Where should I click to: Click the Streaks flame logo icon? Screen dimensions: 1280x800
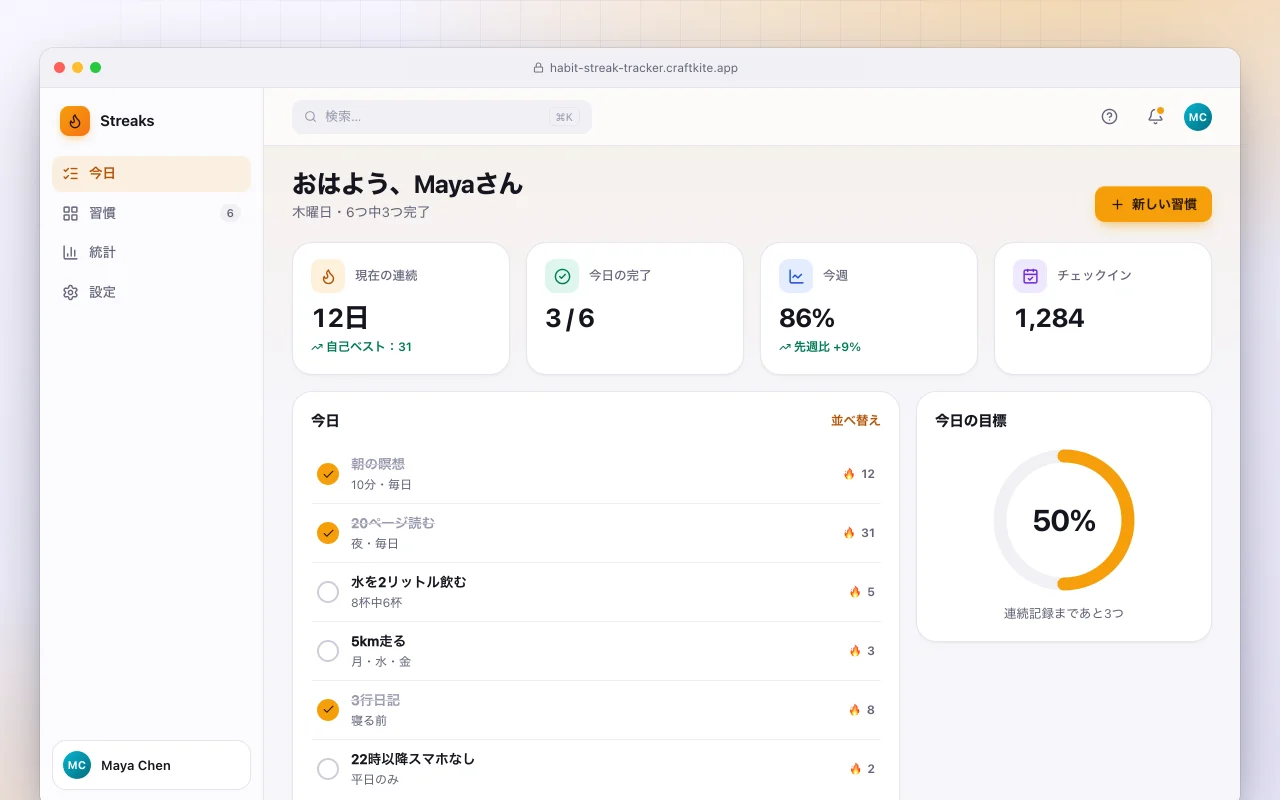75,121
